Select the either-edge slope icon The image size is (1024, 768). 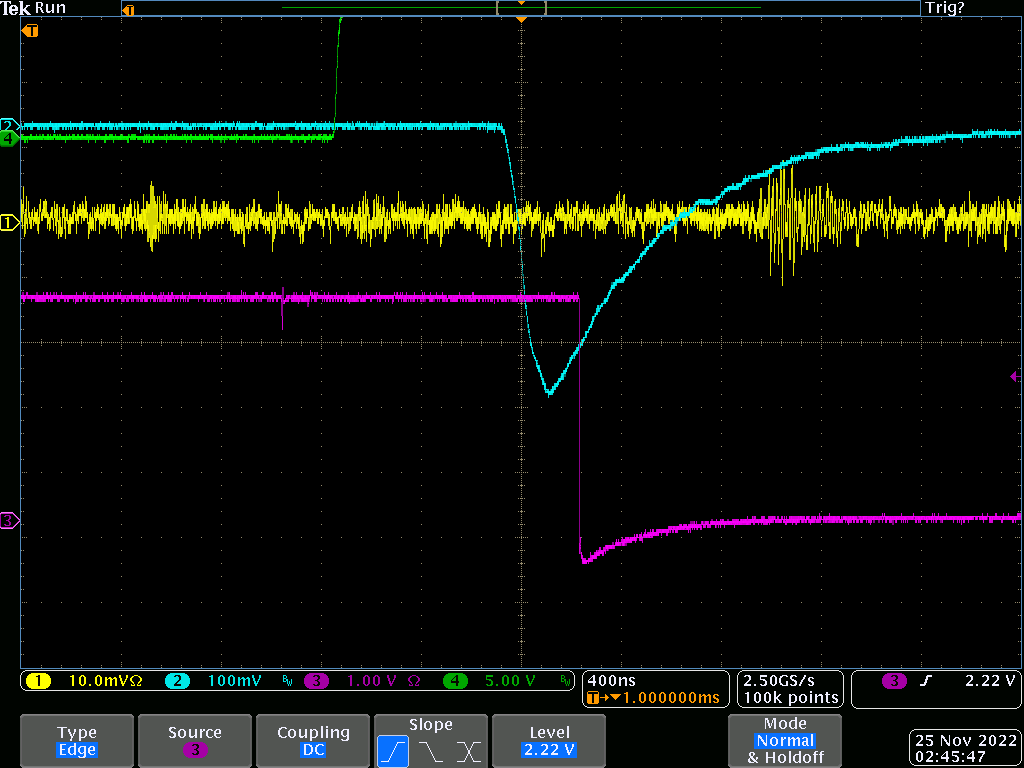click(x=469, y=750)
